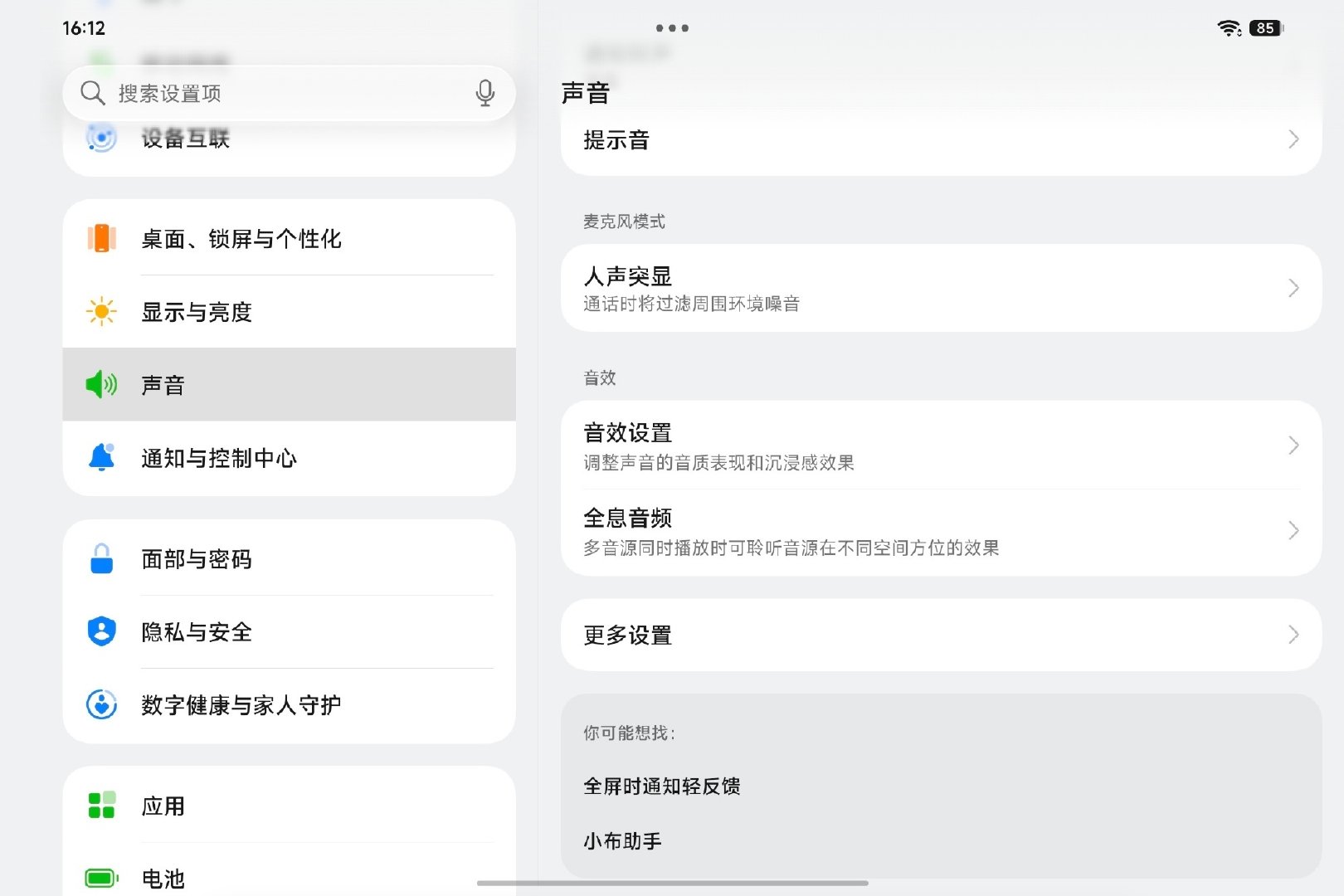Image resolution: width=1344 pixels, height=896 pixels.
Task: Tap the 设备互联 icon
Action: coord(101,138)
